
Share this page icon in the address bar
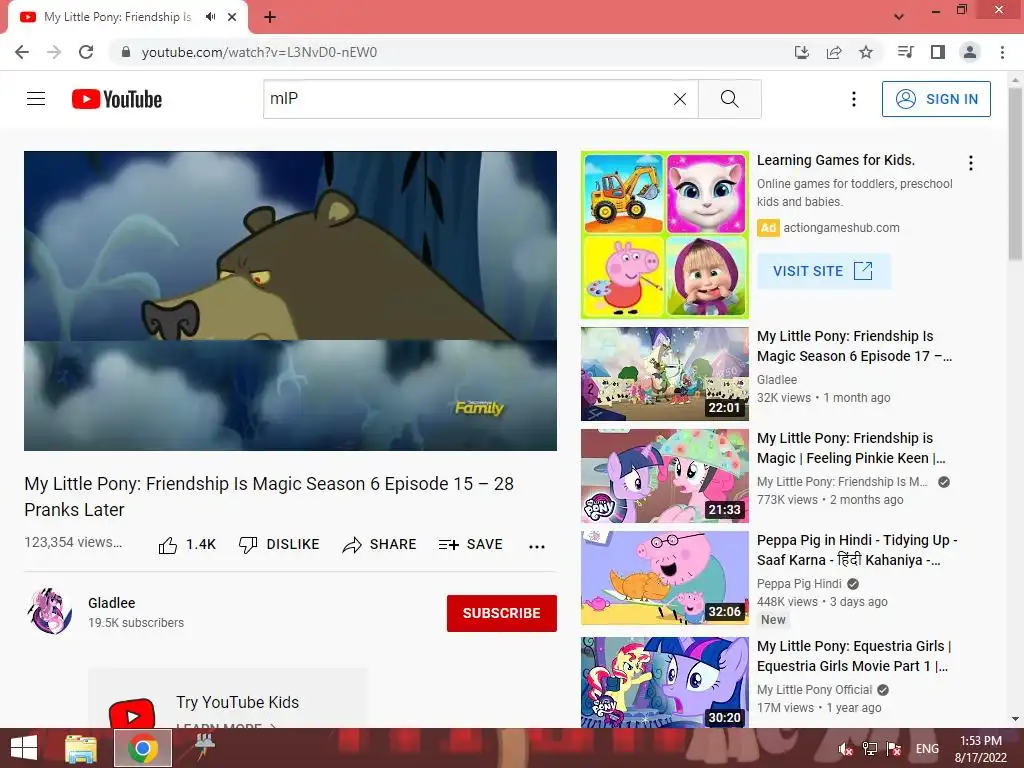tap(834, 52)
